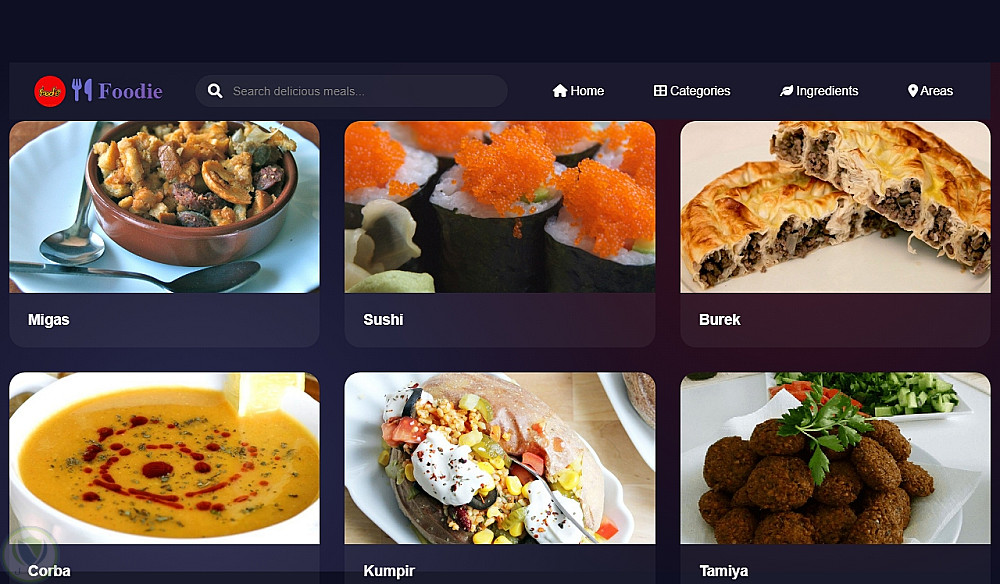Open the Areas navigation link
The image size is (1000, 584).
click(930, 91)
